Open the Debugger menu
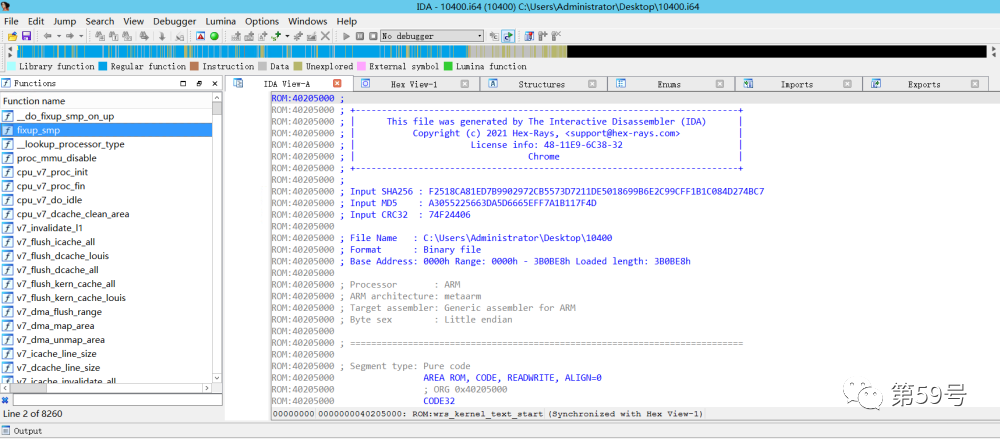Viewport: 1000px width, 439px height. click(175, 21)
